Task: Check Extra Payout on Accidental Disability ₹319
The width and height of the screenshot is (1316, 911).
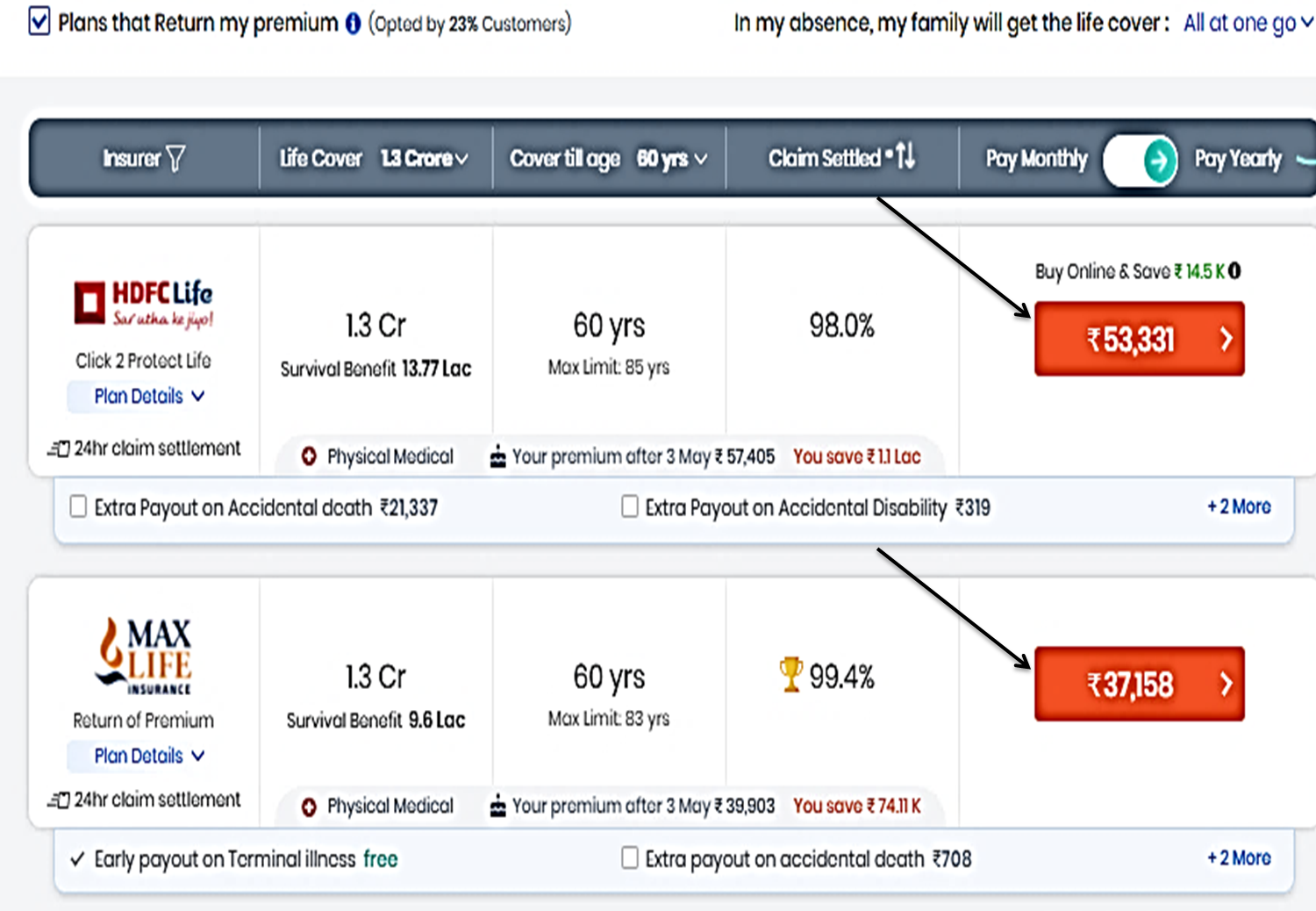Action: point(630,506)
